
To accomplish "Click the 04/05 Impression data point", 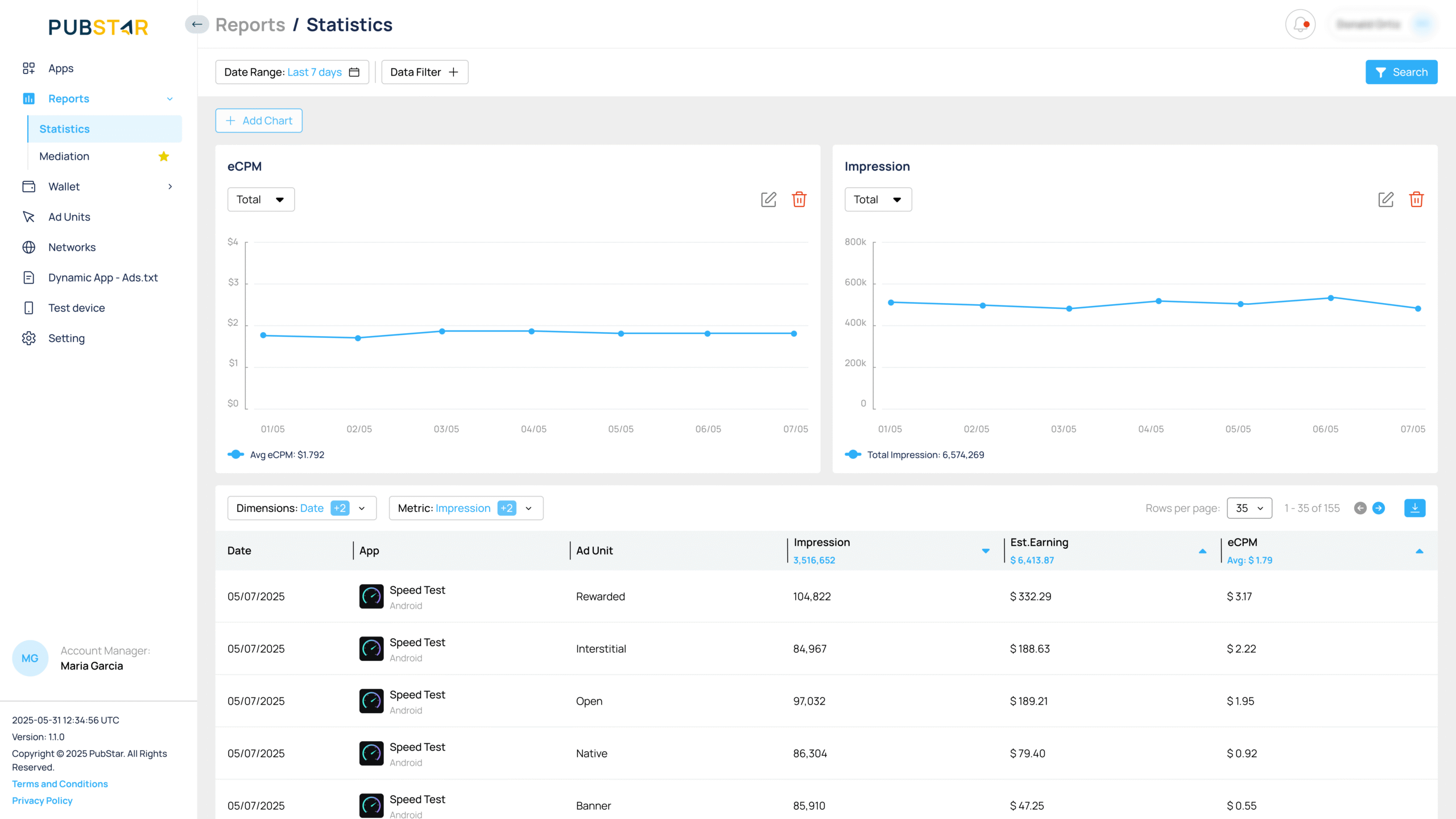I will coord(1159,301).
